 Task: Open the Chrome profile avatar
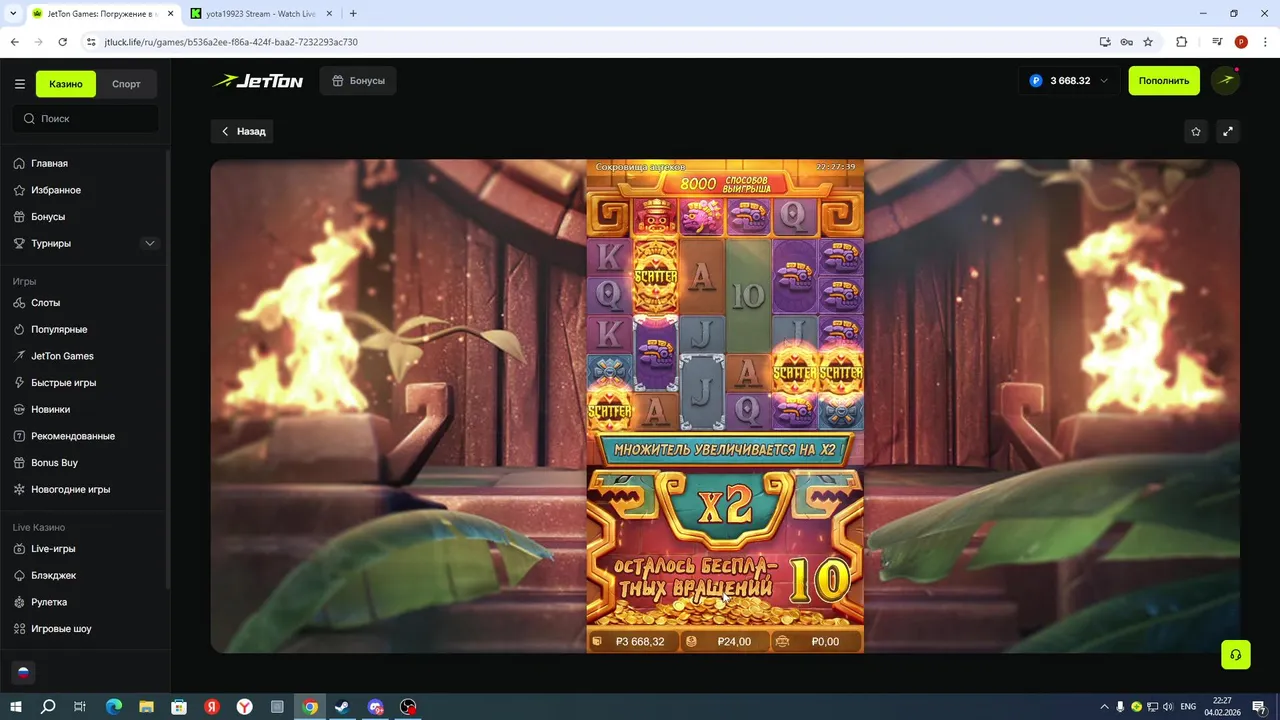(1241, 42)
